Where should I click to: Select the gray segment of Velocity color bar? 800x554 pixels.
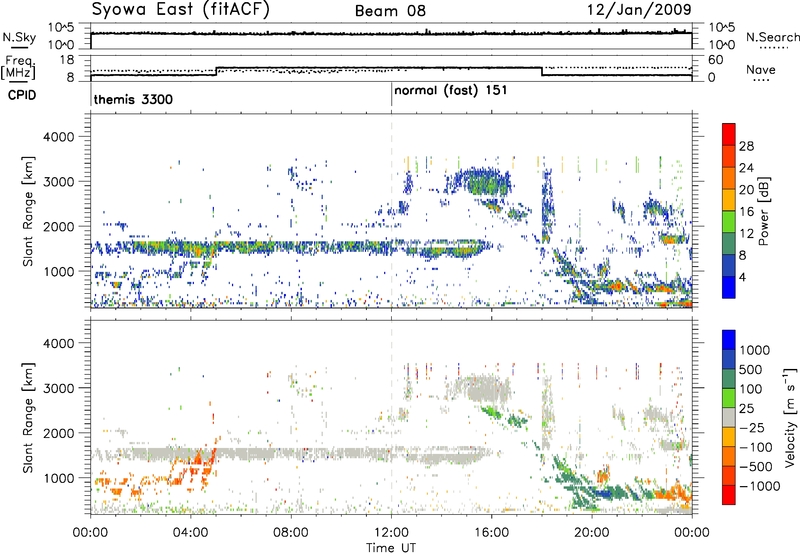pos(729,418)
